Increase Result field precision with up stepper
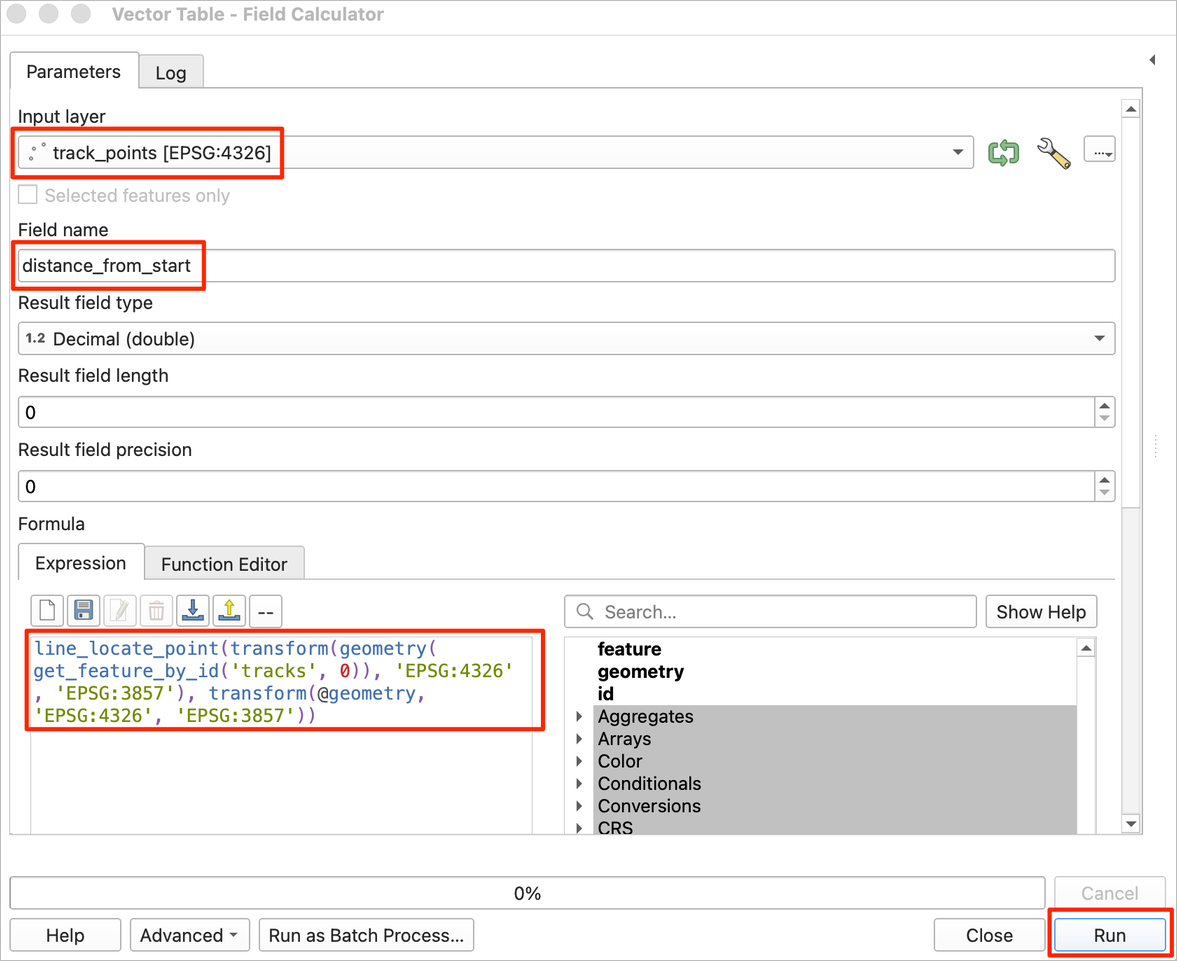The image size is (1177, 961). point(1104,479)
